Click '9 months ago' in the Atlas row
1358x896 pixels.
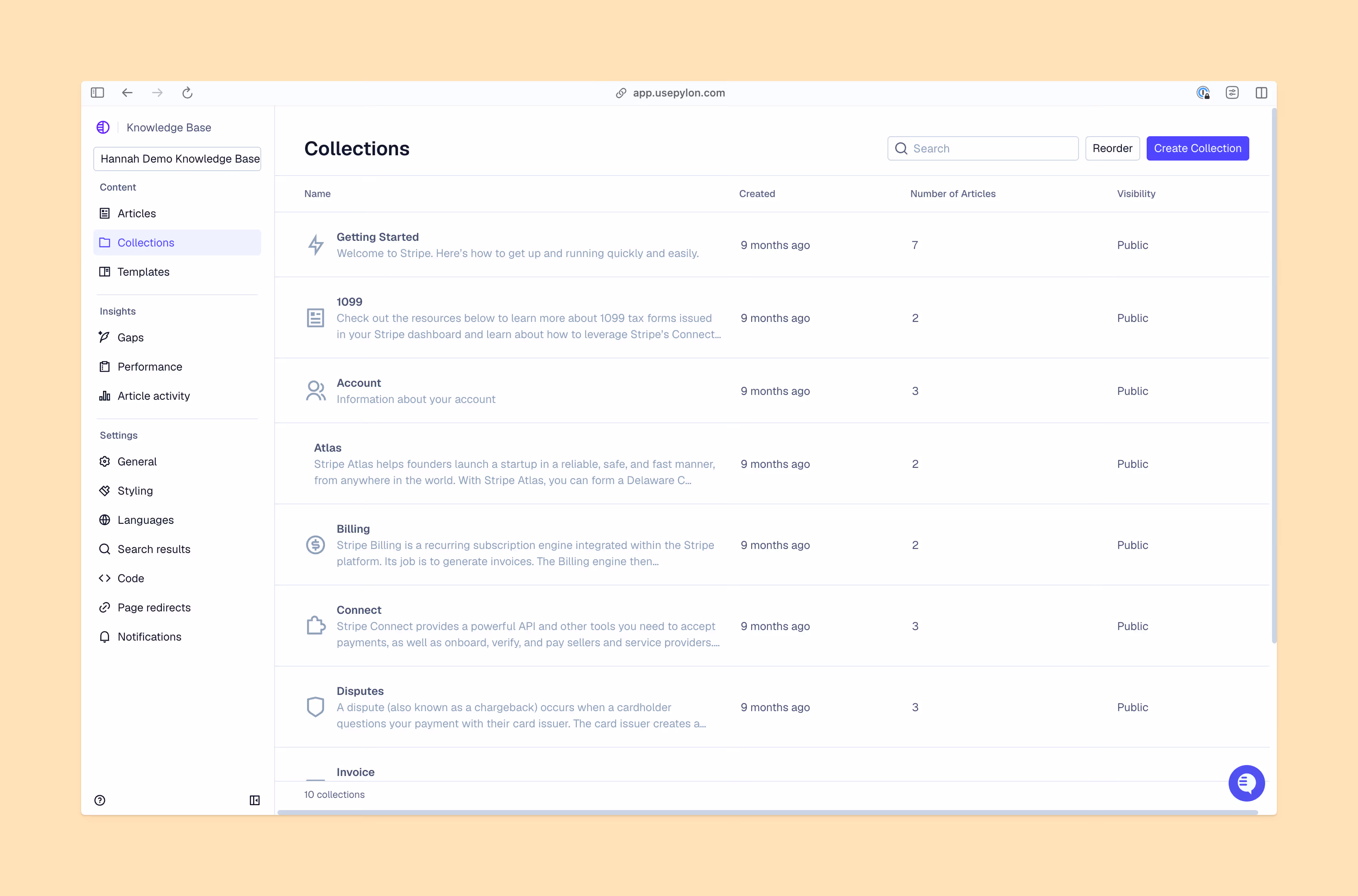click(775, 464)
